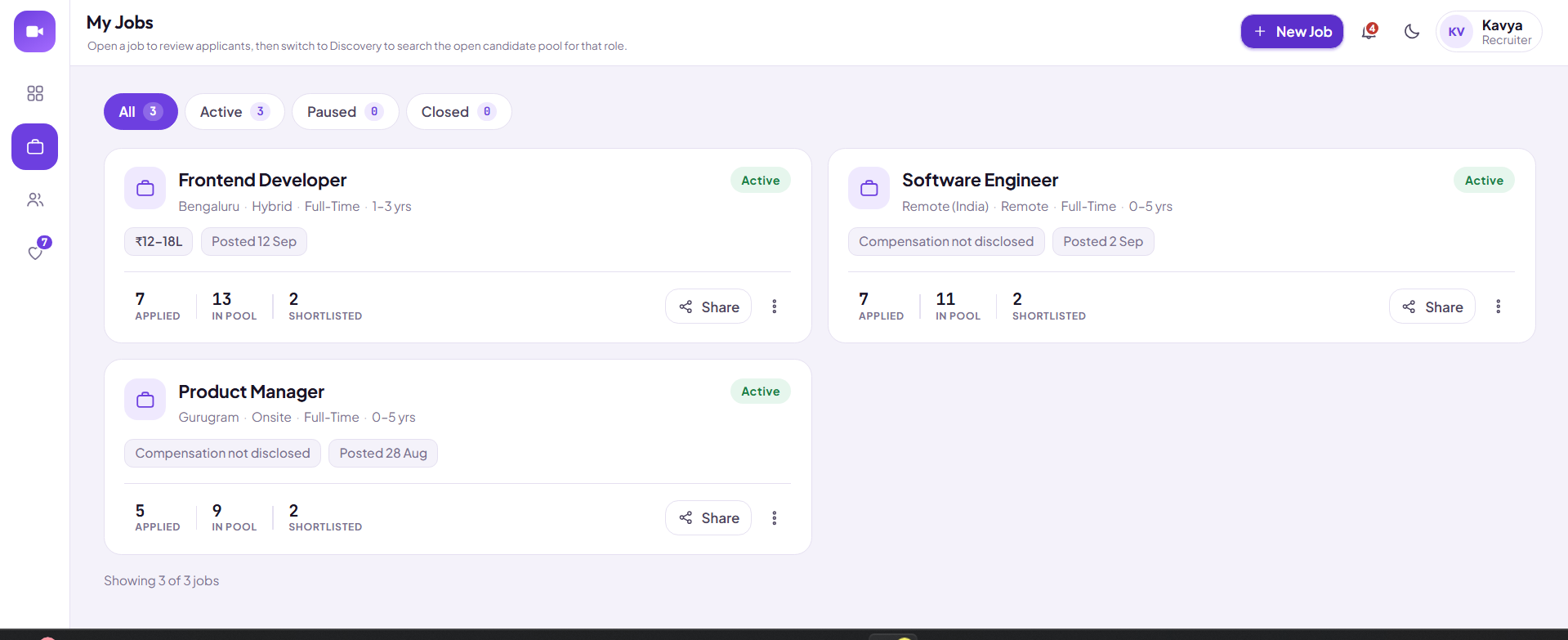Click Active status badge on Software Engineer
The width and height of the screenshot is (1568, 640).
(x=1484, y=181)
